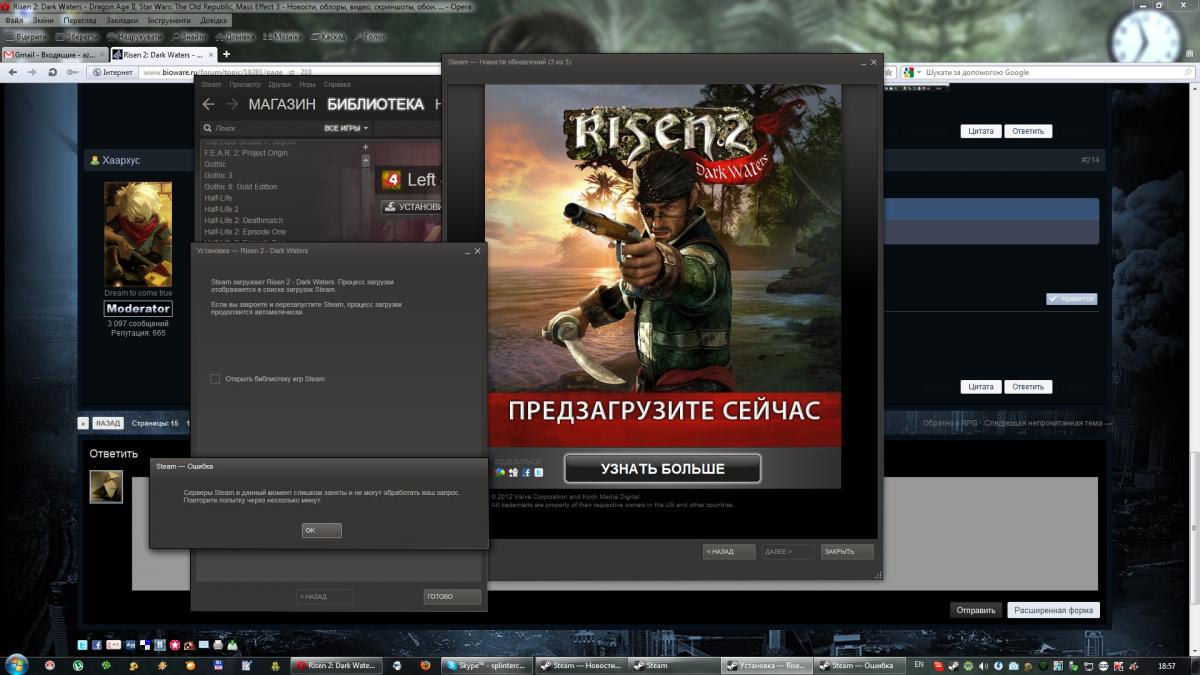Click Opera's Надрукувати toolbar button
Viewport: 1200px width, 675px height.
click(x=133, y=36)
